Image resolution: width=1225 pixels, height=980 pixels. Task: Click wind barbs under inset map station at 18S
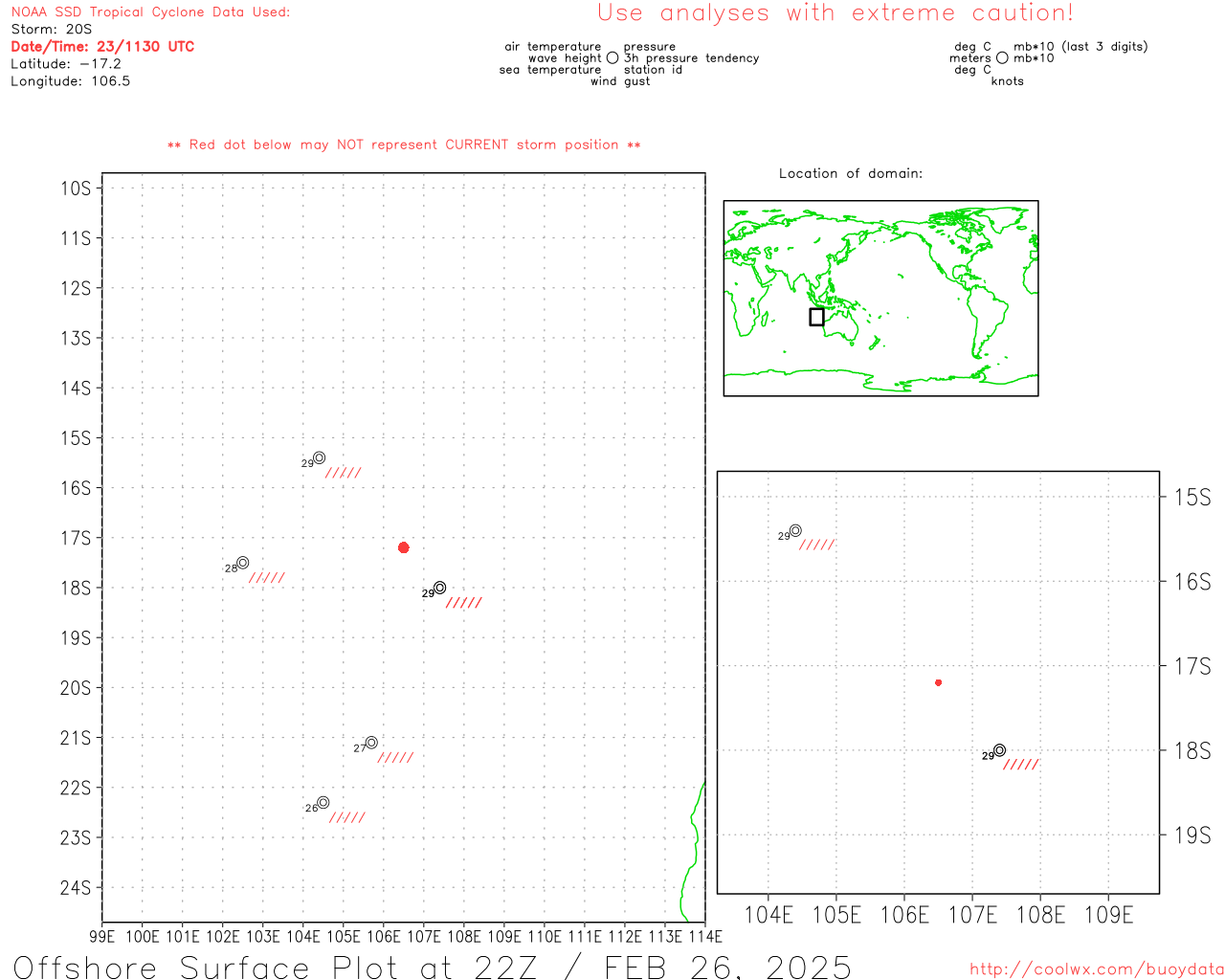1021,765
